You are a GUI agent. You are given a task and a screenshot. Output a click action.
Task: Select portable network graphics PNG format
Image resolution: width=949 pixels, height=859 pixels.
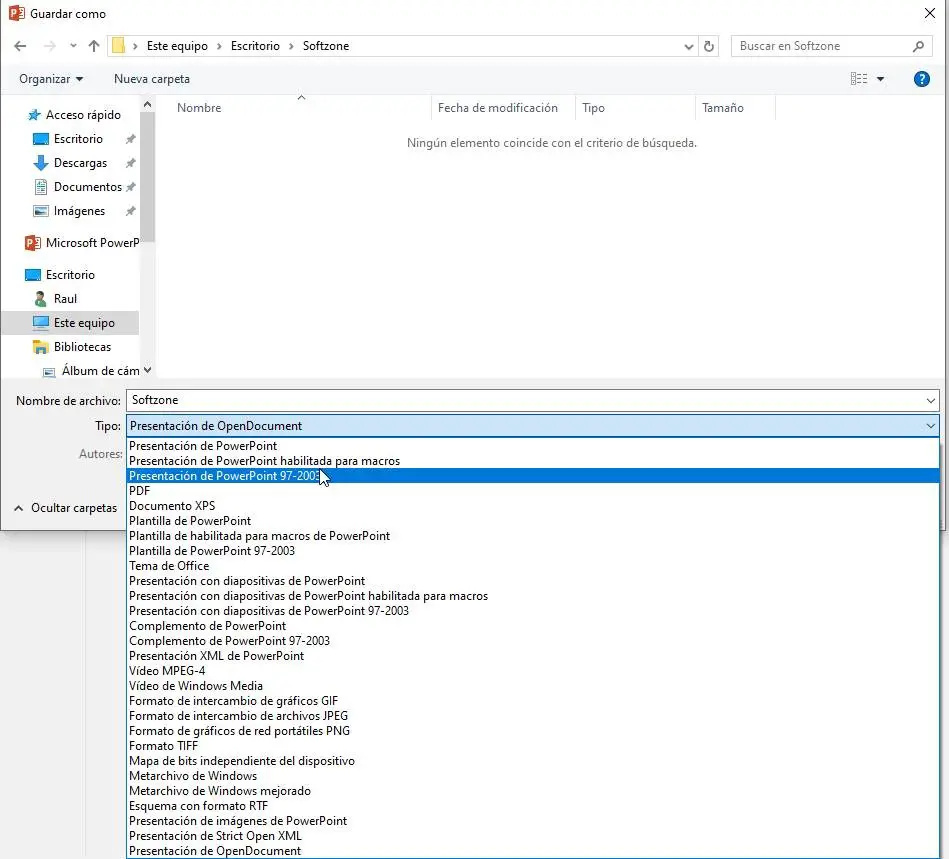[x=533, y=731]
